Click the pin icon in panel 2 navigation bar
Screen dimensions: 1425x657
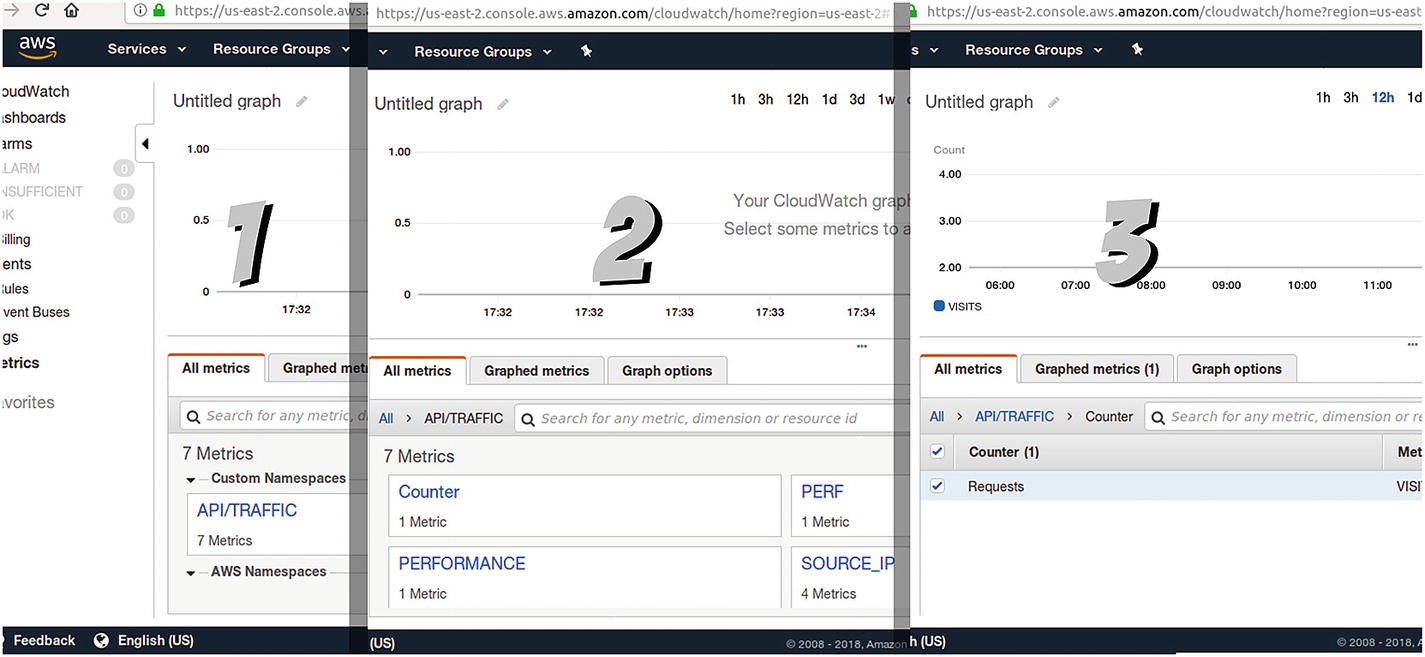[x=587, y=51]
